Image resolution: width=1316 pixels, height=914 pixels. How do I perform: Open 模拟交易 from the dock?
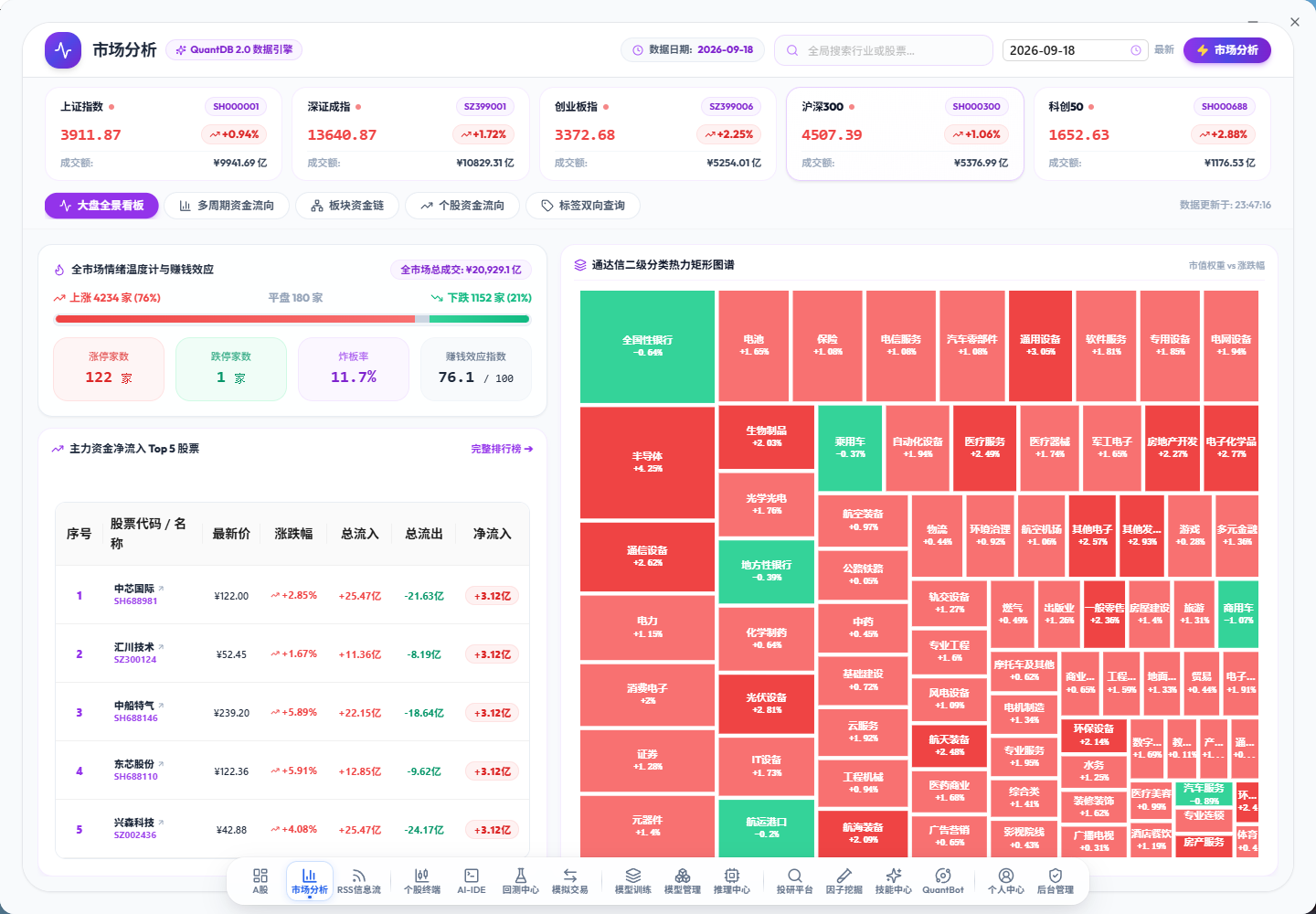pos(570,881)
